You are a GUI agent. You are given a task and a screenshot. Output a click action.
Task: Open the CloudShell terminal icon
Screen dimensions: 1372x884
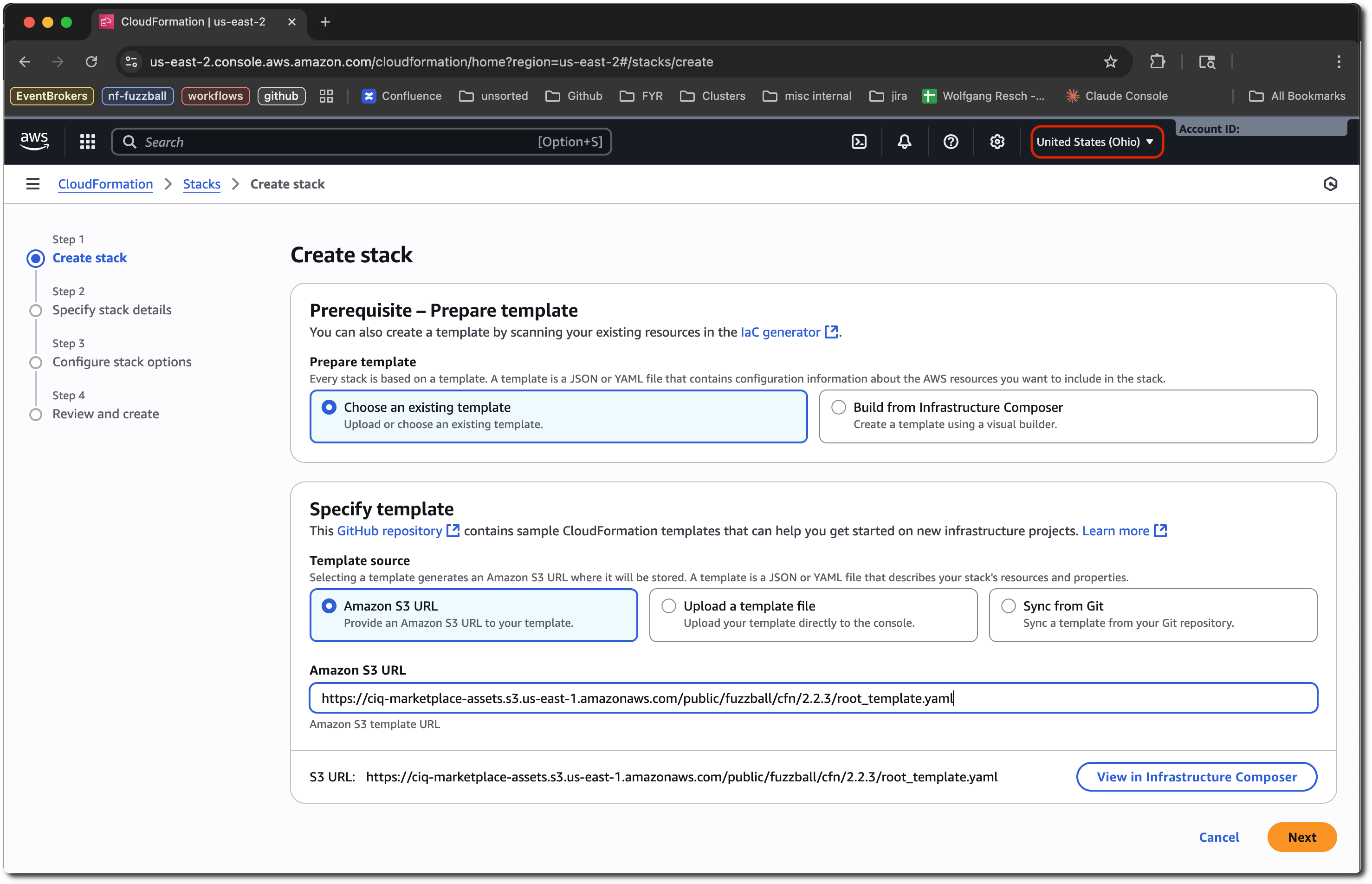click(x=859, y=142)
